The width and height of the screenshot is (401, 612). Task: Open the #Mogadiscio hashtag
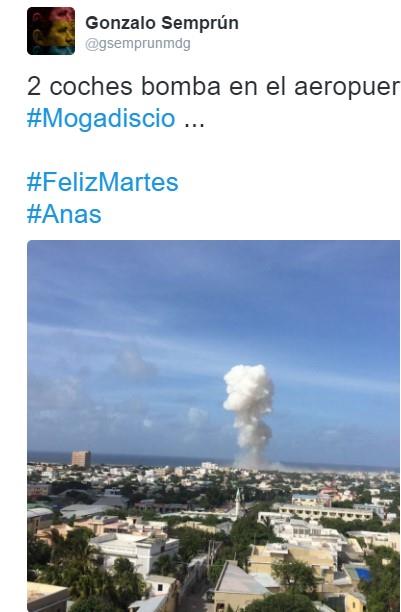click(x=101, y=118)
